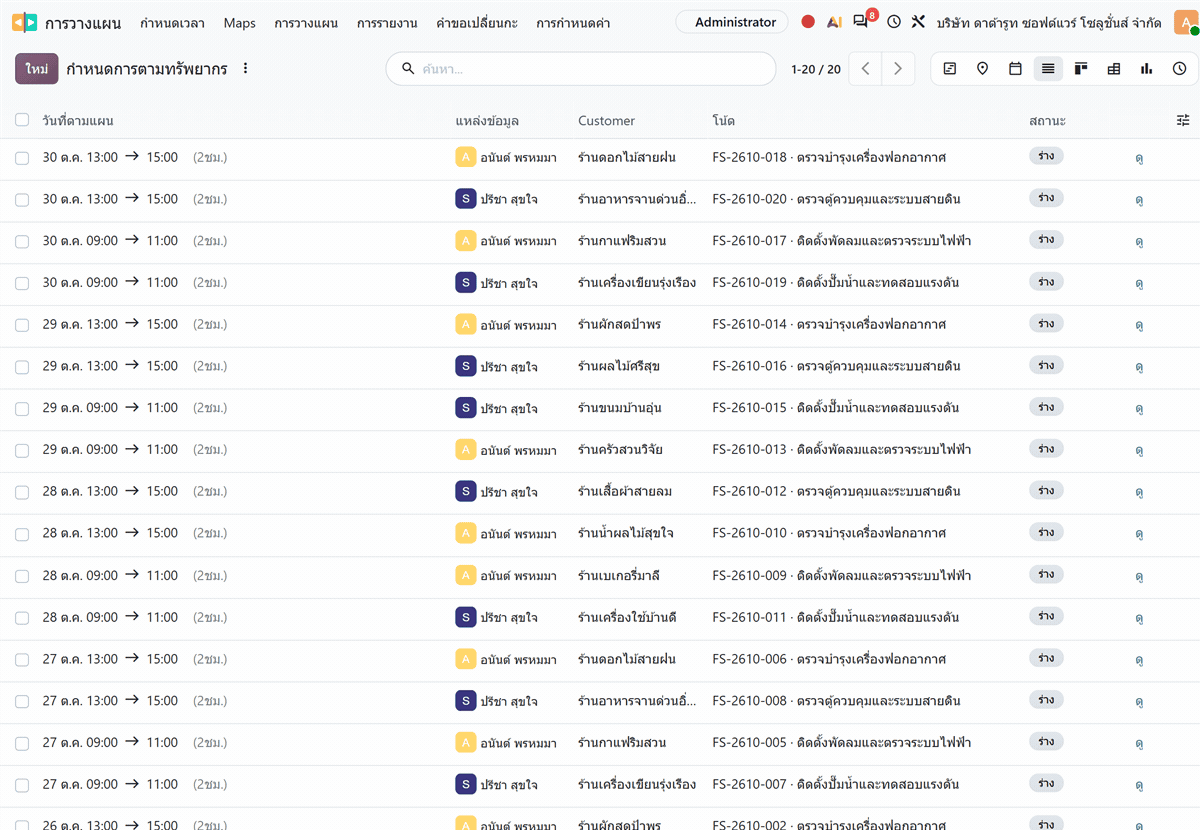Check the row box for FS-2610-018
The width and height of the screenshot is (1200, 830).
pos(22,158)
